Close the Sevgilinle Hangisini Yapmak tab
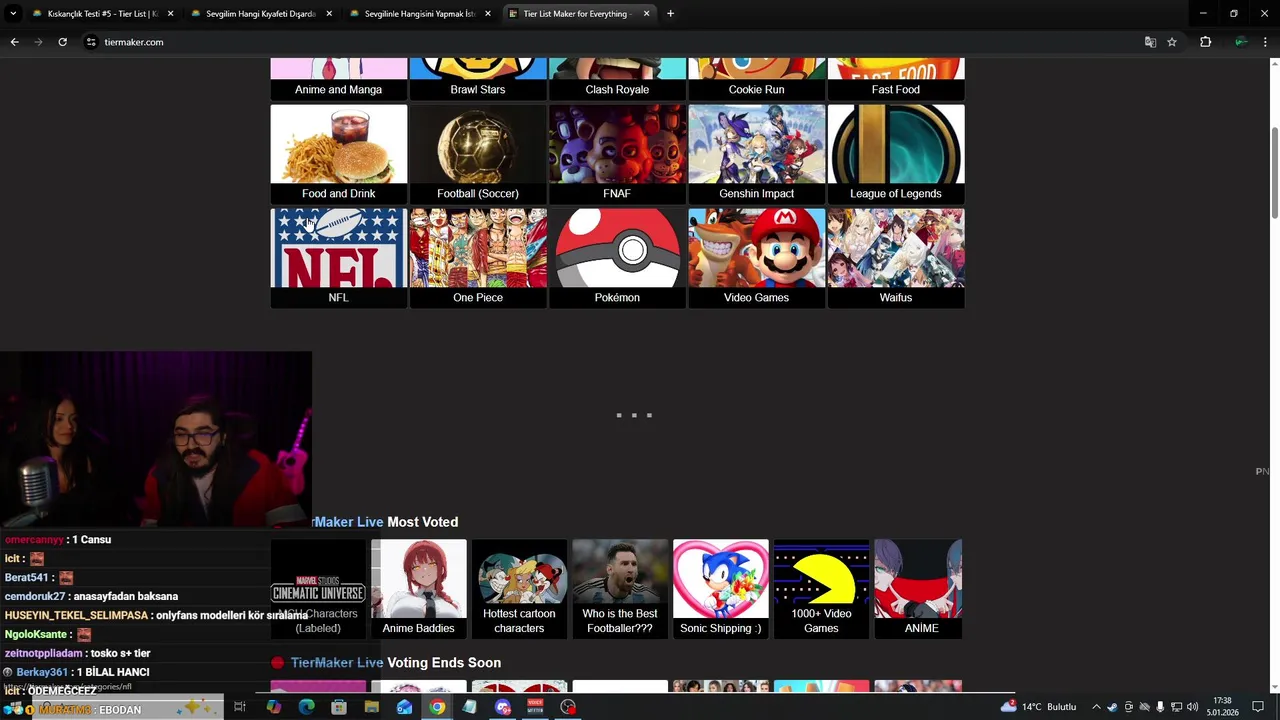 (x=487, y=14)
